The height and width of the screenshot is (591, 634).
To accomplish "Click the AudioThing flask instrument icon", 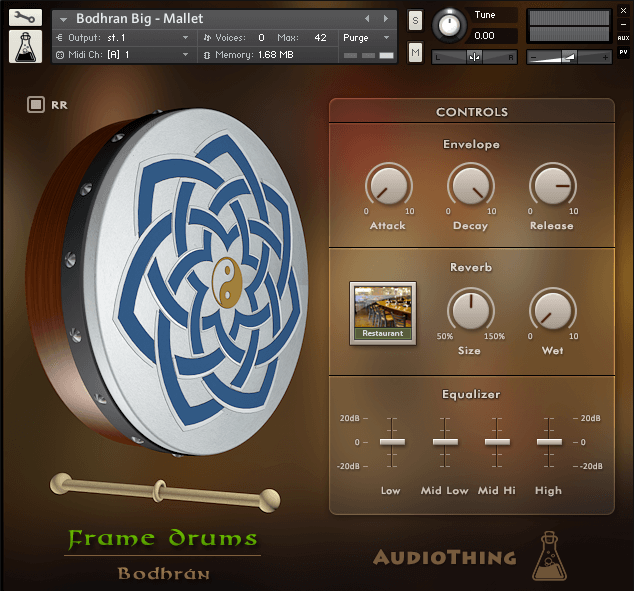I will click(x=25, y=47).
